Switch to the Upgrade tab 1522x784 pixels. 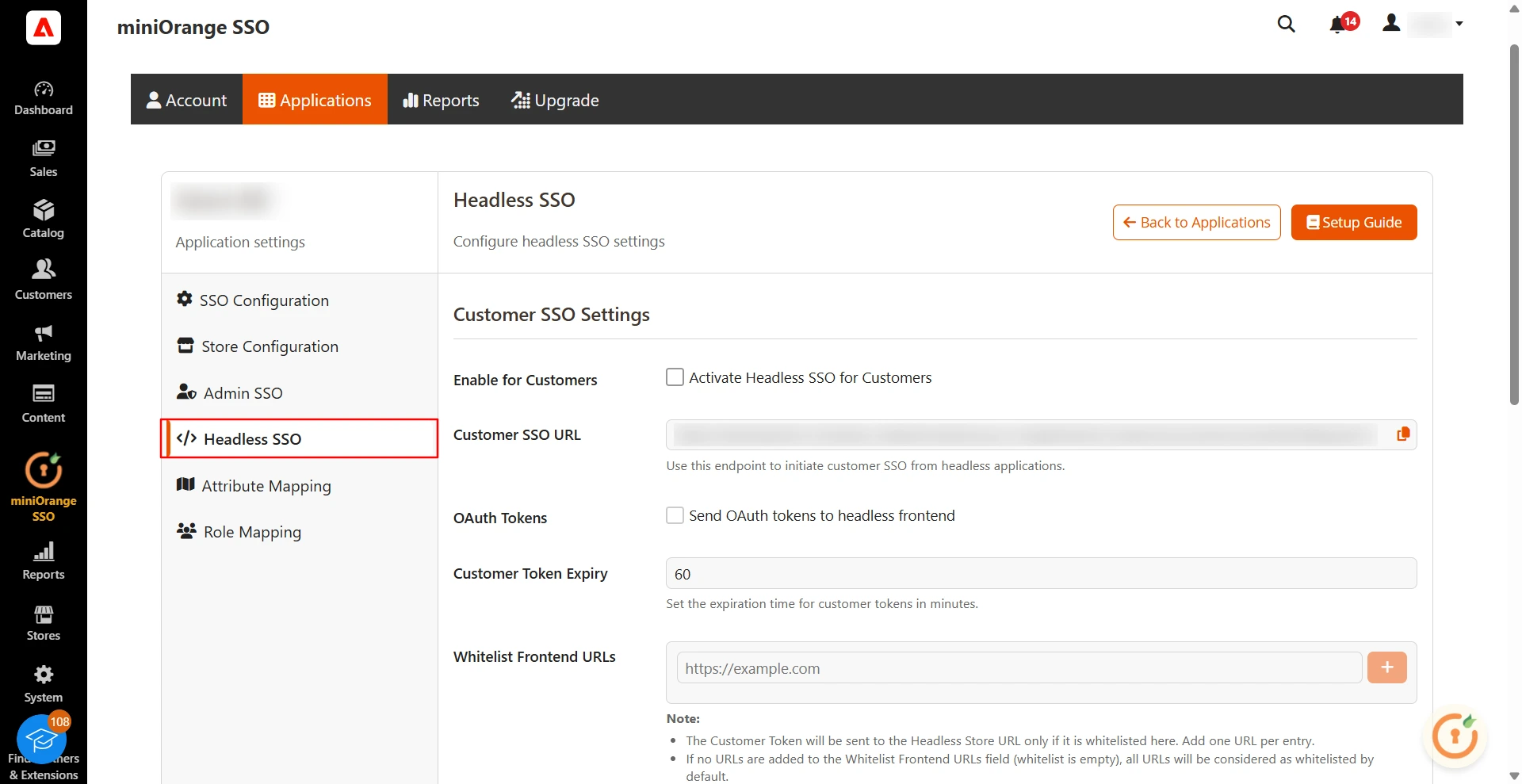pyautogui.click(x=555, y=100)
